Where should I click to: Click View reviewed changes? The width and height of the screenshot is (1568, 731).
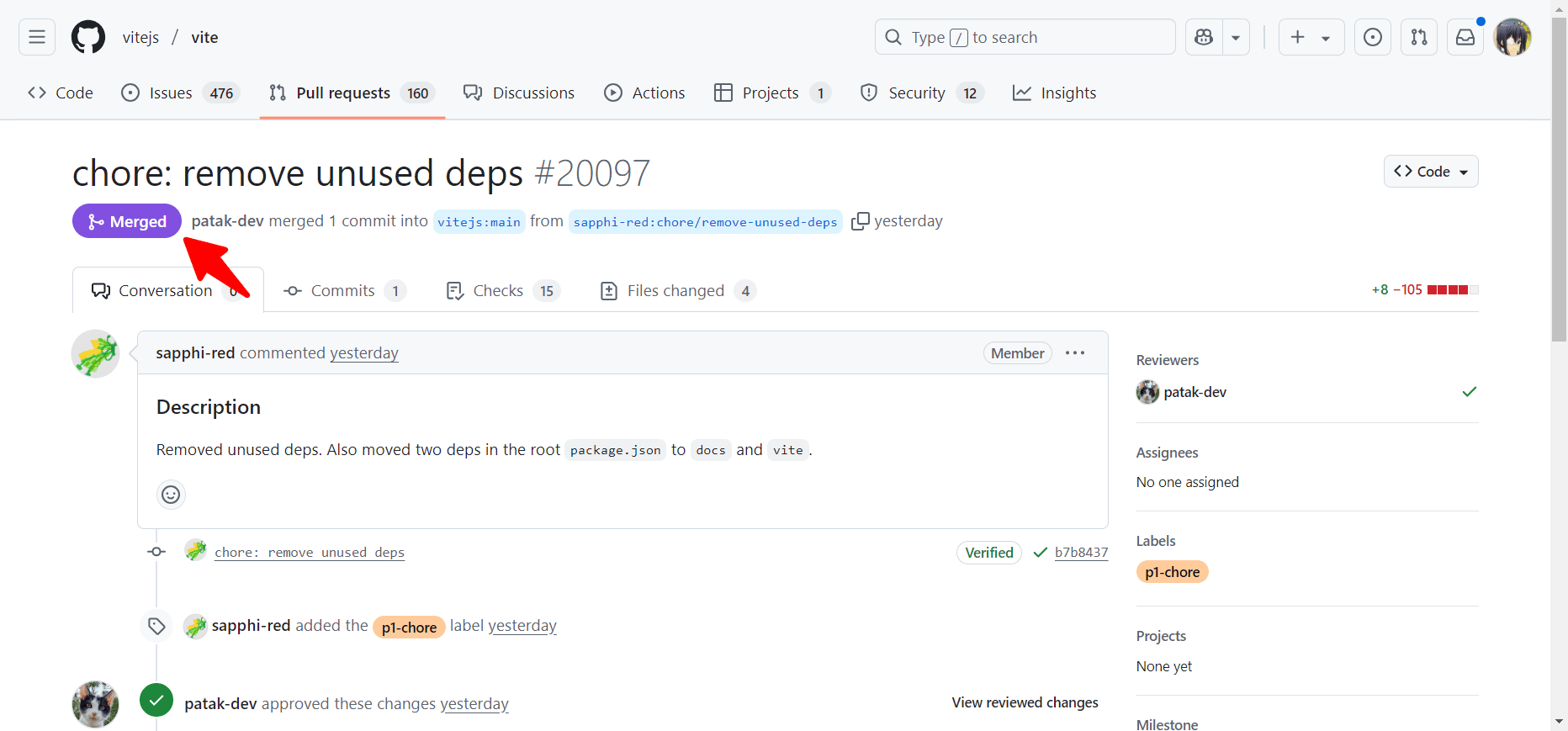1025,702
